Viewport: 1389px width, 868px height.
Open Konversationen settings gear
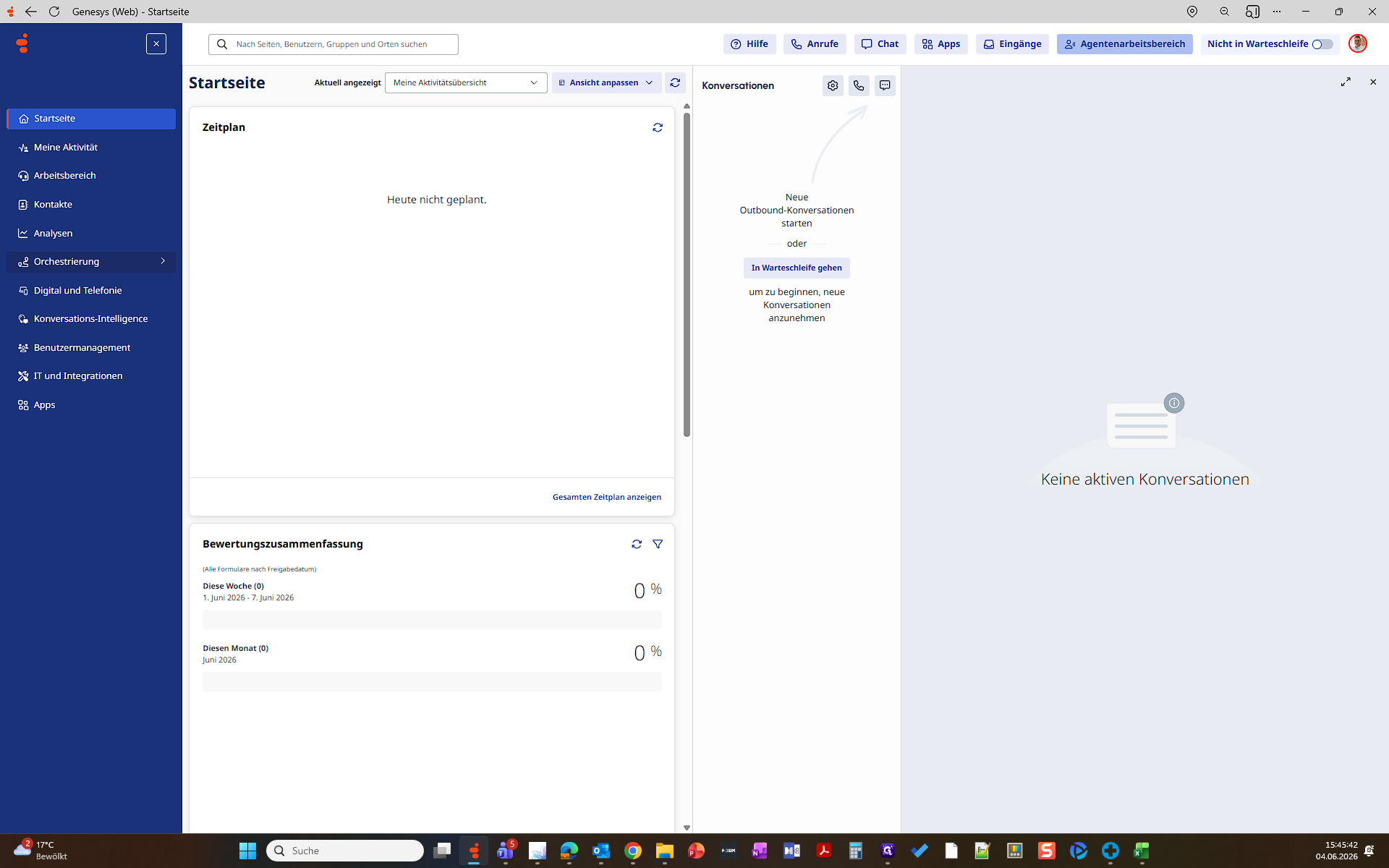tap(833, 85)
